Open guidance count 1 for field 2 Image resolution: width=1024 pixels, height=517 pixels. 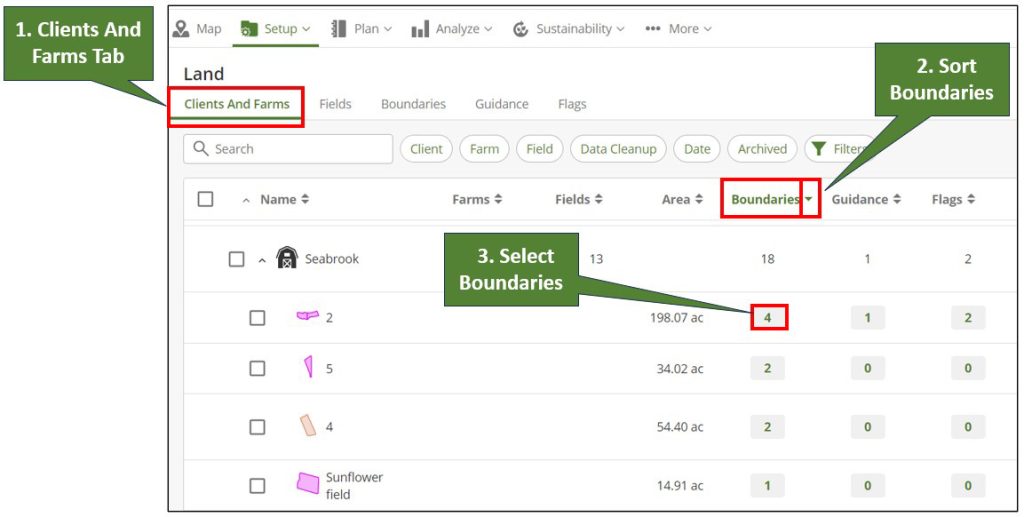[x=868, y=317]
